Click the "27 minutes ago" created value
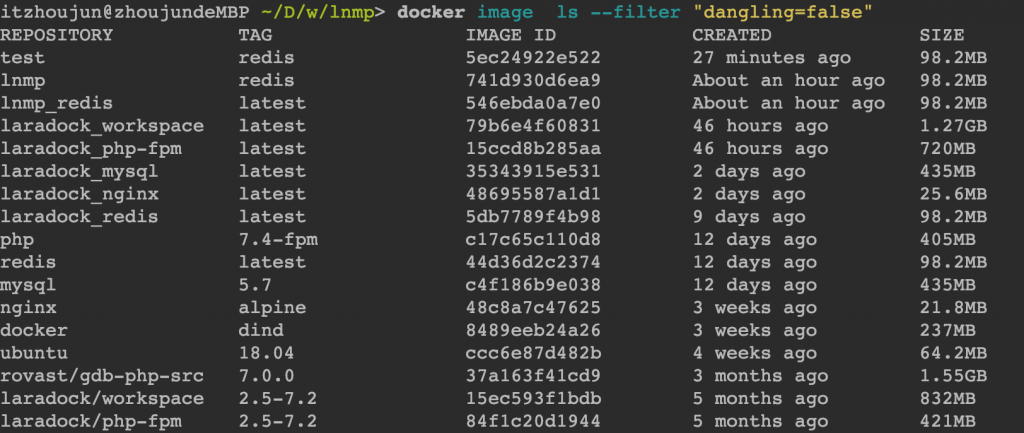1024x433 pixels. pyautogui.click(x=771, y=58)
